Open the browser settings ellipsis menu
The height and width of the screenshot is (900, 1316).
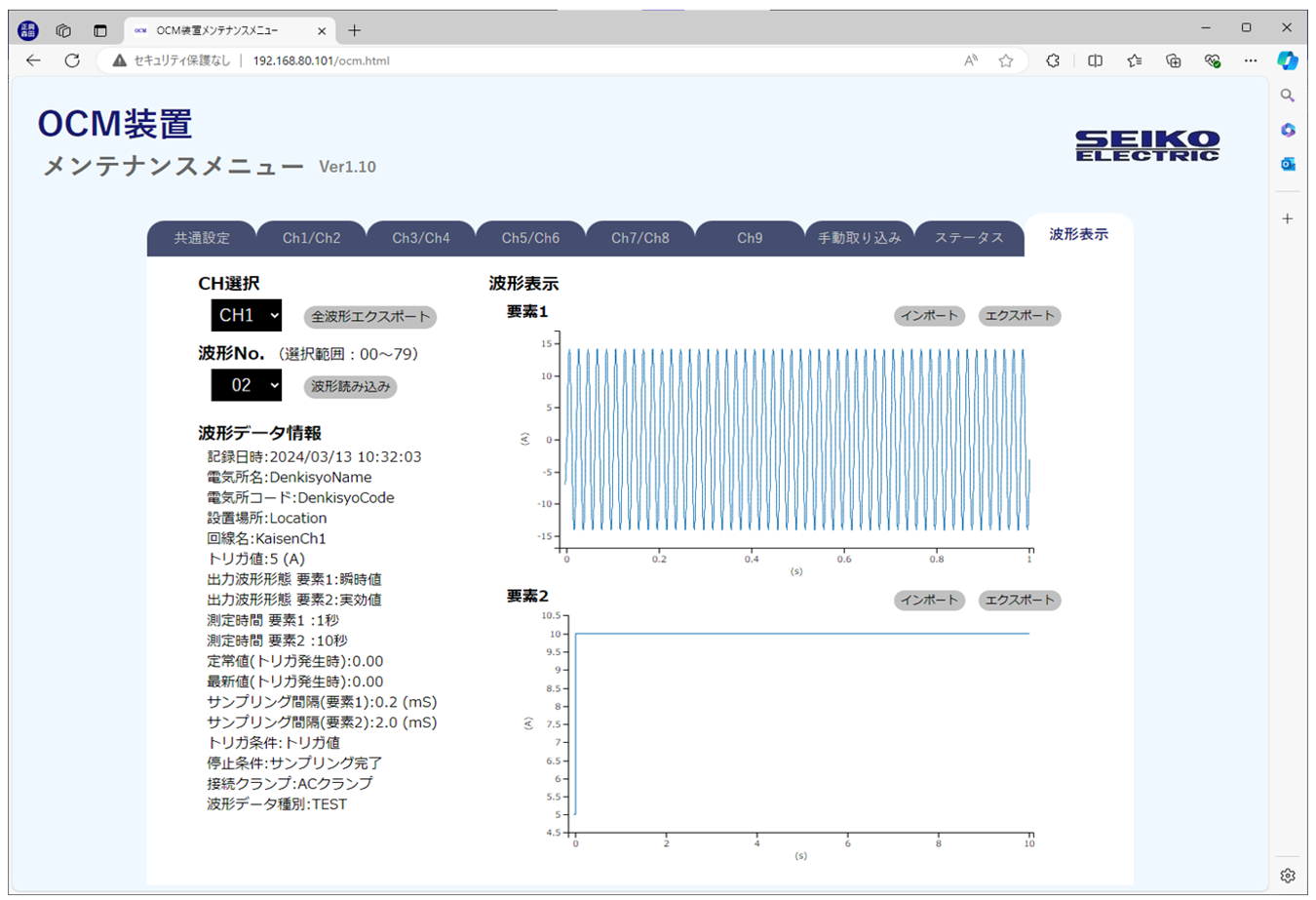pos(1251,60)
